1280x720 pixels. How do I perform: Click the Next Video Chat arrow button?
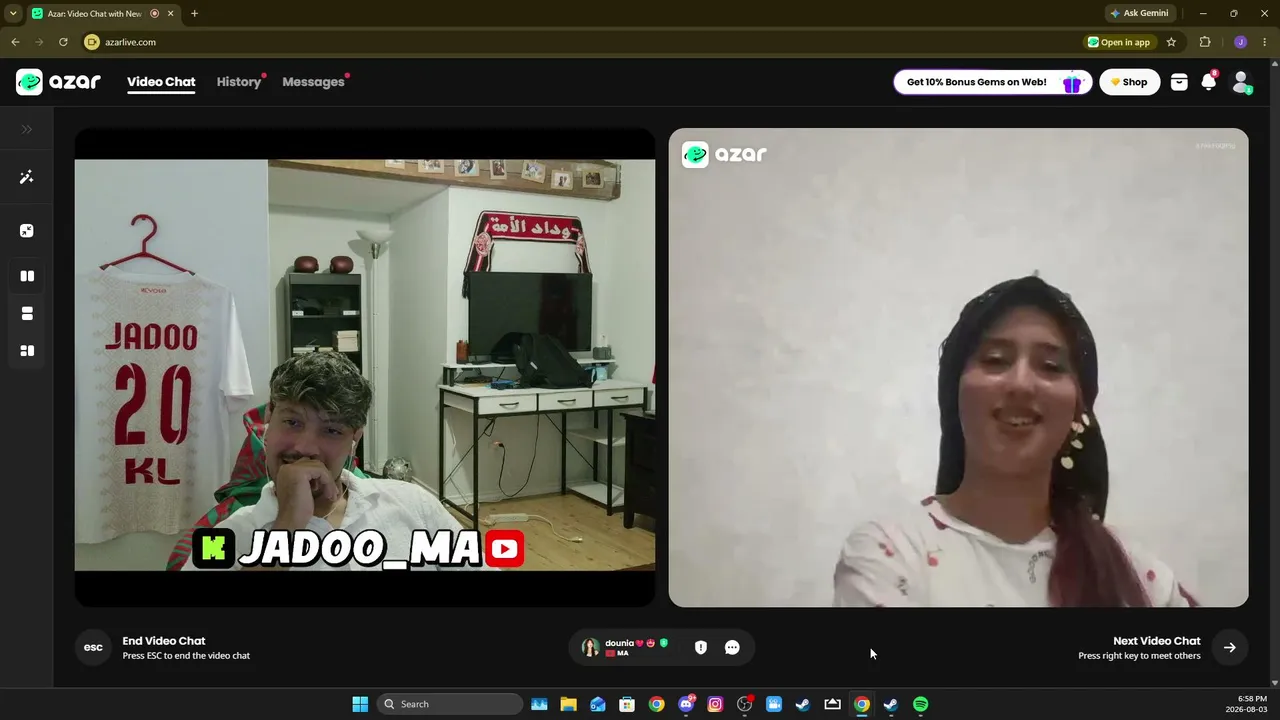tap(1229, 648)
